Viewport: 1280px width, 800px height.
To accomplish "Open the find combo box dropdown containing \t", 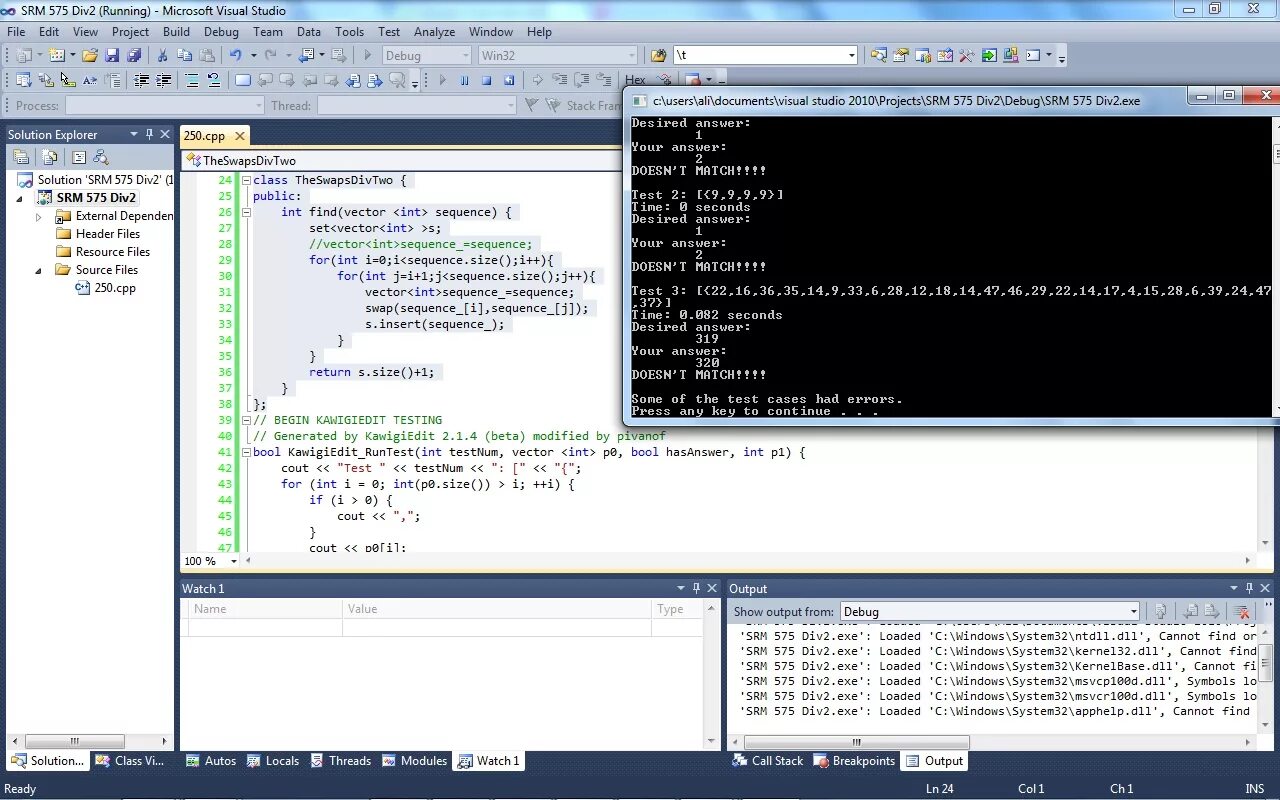I will tap(852, 55).
